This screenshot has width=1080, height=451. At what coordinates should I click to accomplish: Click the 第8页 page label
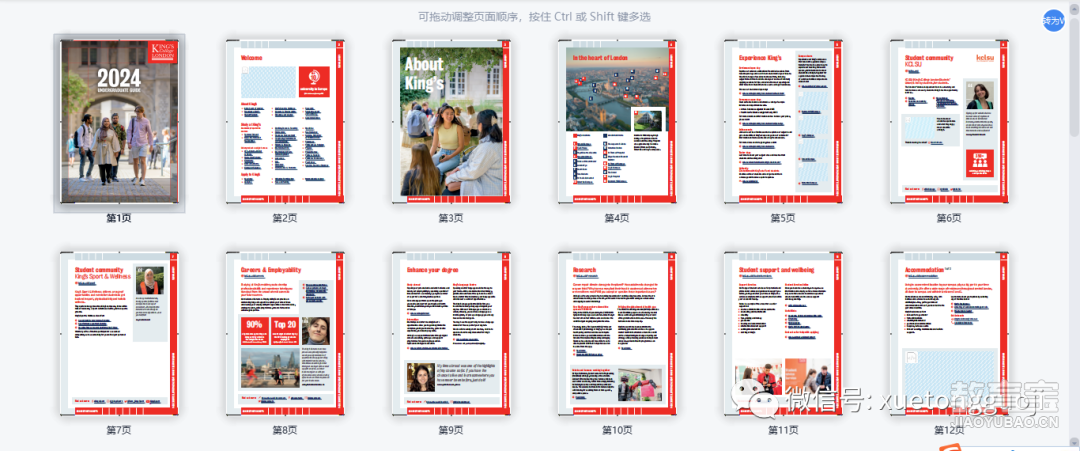[284, 430]
